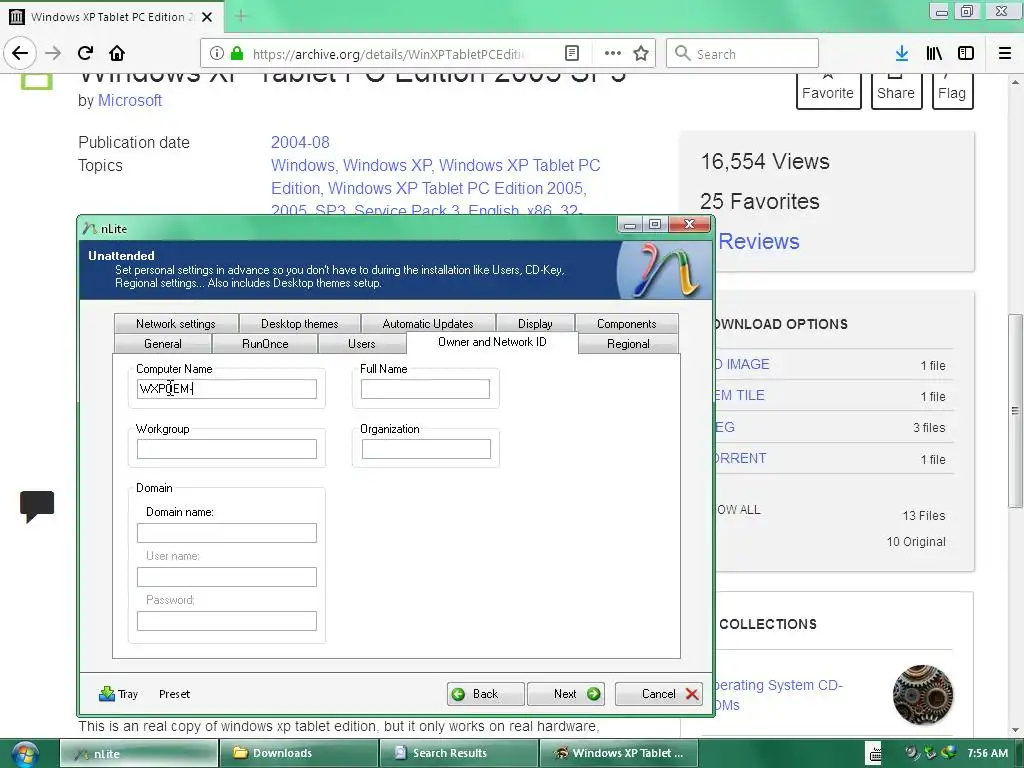Open the TORRENT download option
Viewport: 1024px width, 768px height.
[x=740, y=458]
